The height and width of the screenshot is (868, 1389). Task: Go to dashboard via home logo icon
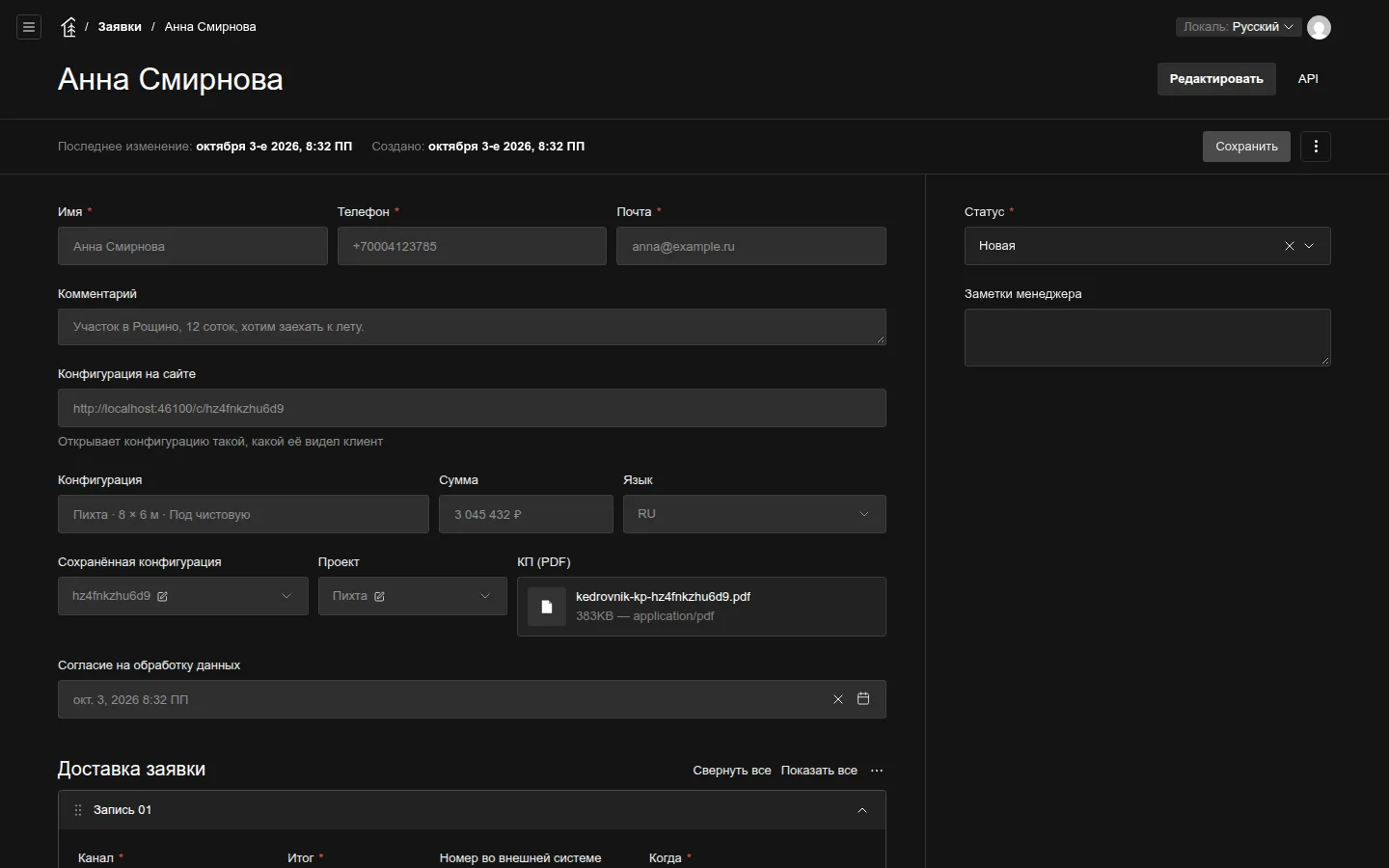pyautogui.click(x=68, y=27)
